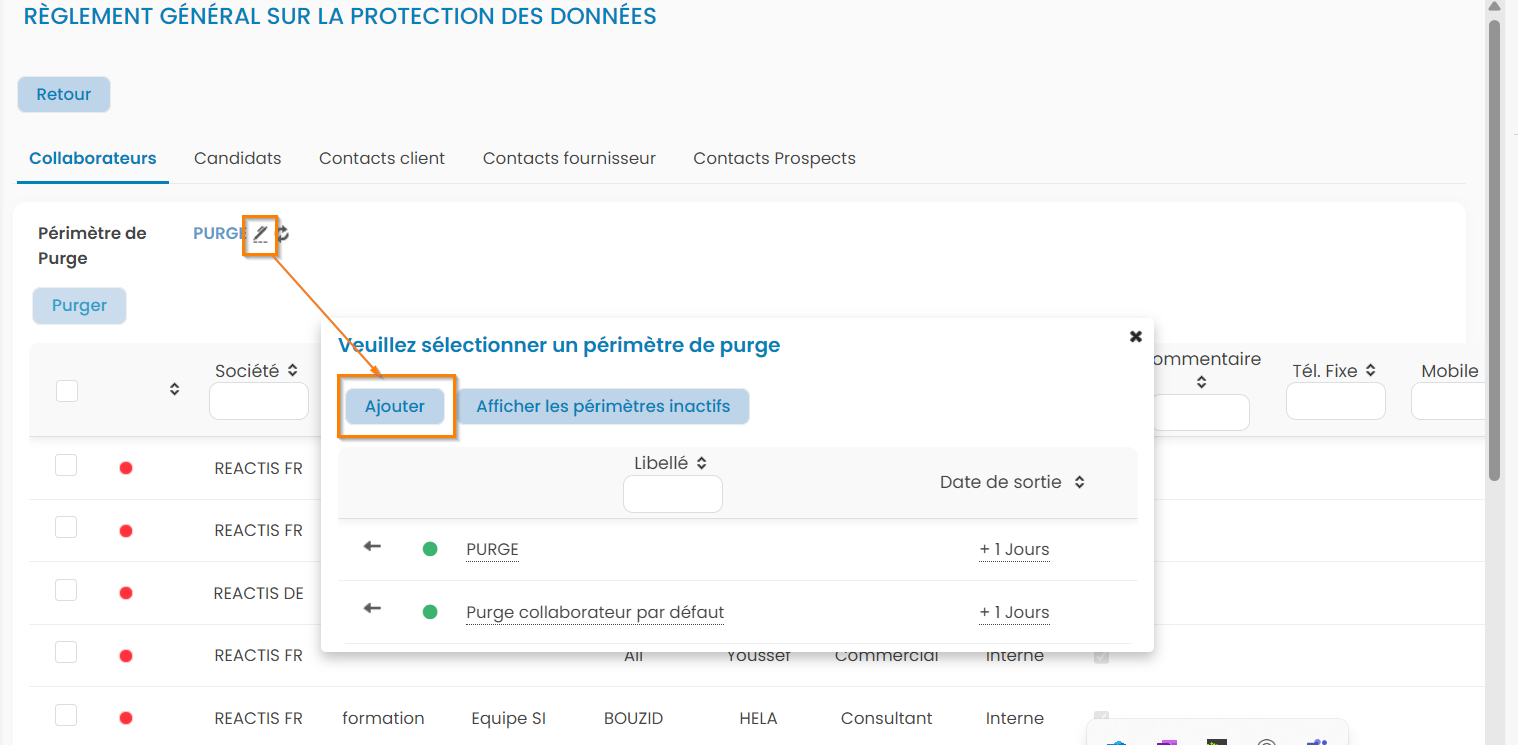Click red status dot in first REACTIS FR row
1518x745 pixels.
[x=126, y=468]
